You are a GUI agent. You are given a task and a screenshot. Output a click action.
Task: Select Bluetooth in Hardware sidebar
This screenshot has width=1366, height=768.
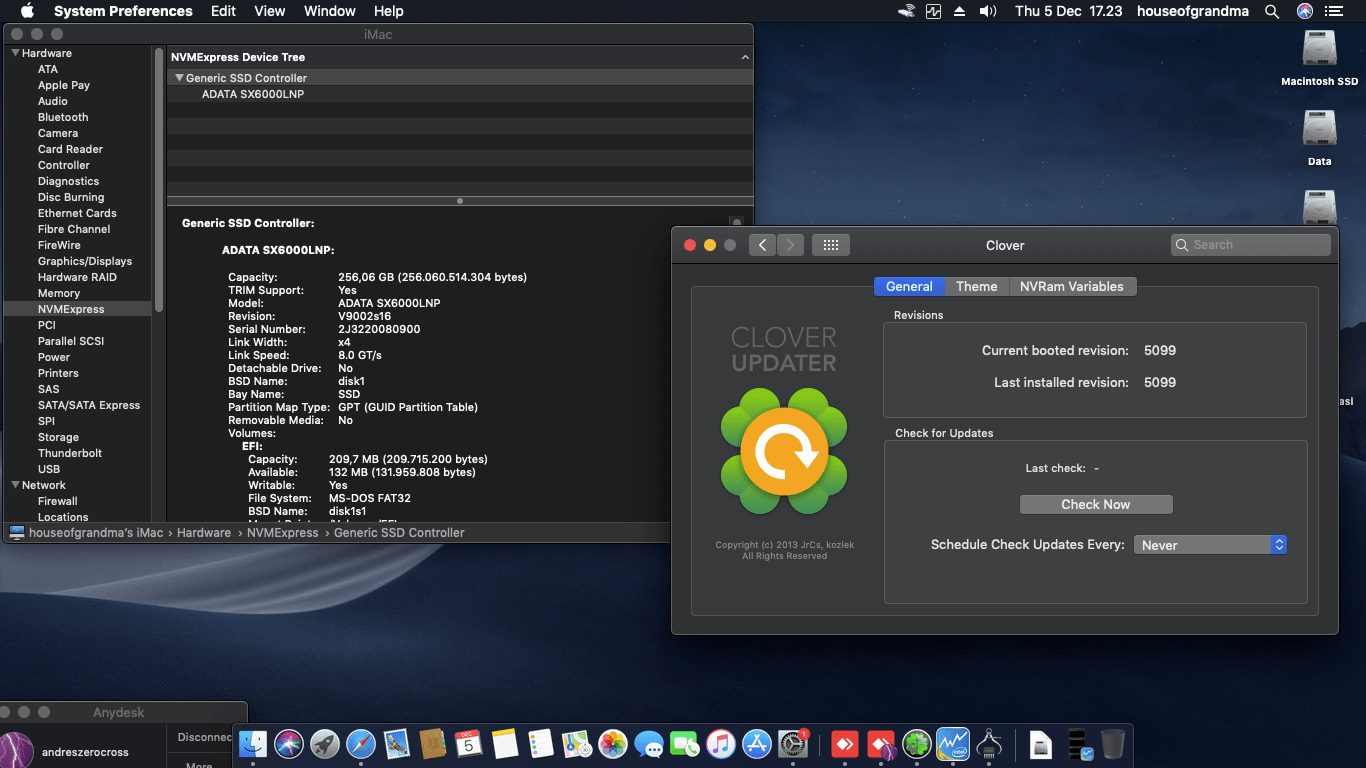pos(63,117)
